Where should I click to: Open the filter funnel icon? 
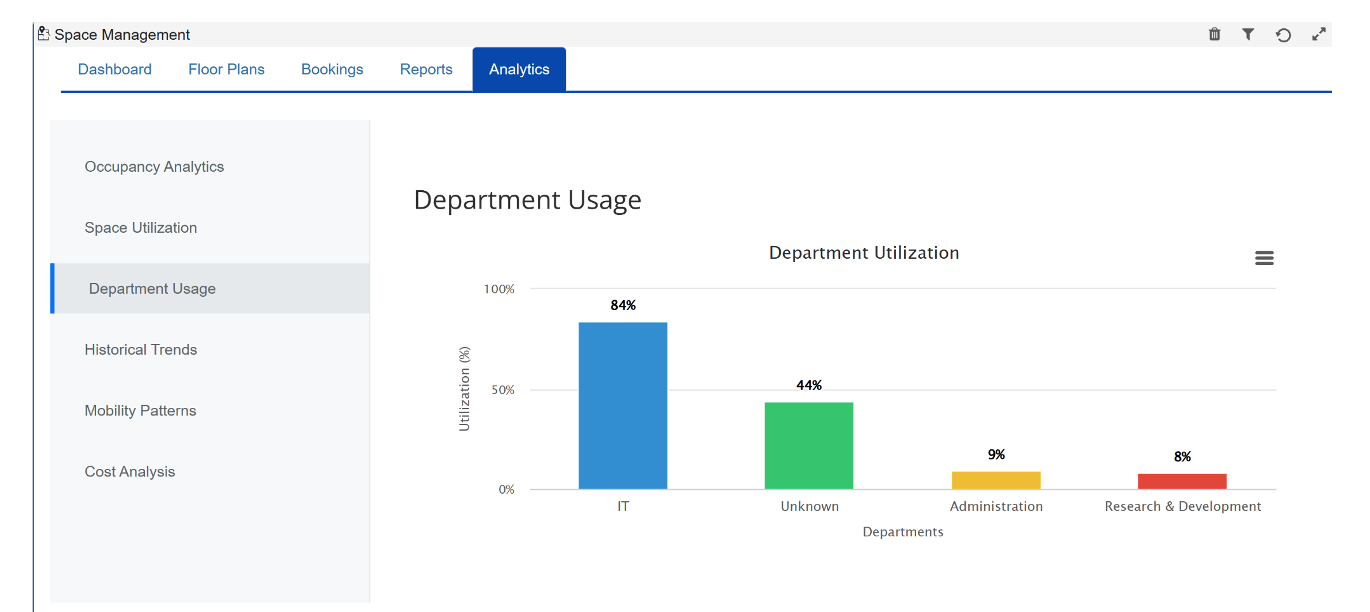(x=1248, y=34)
